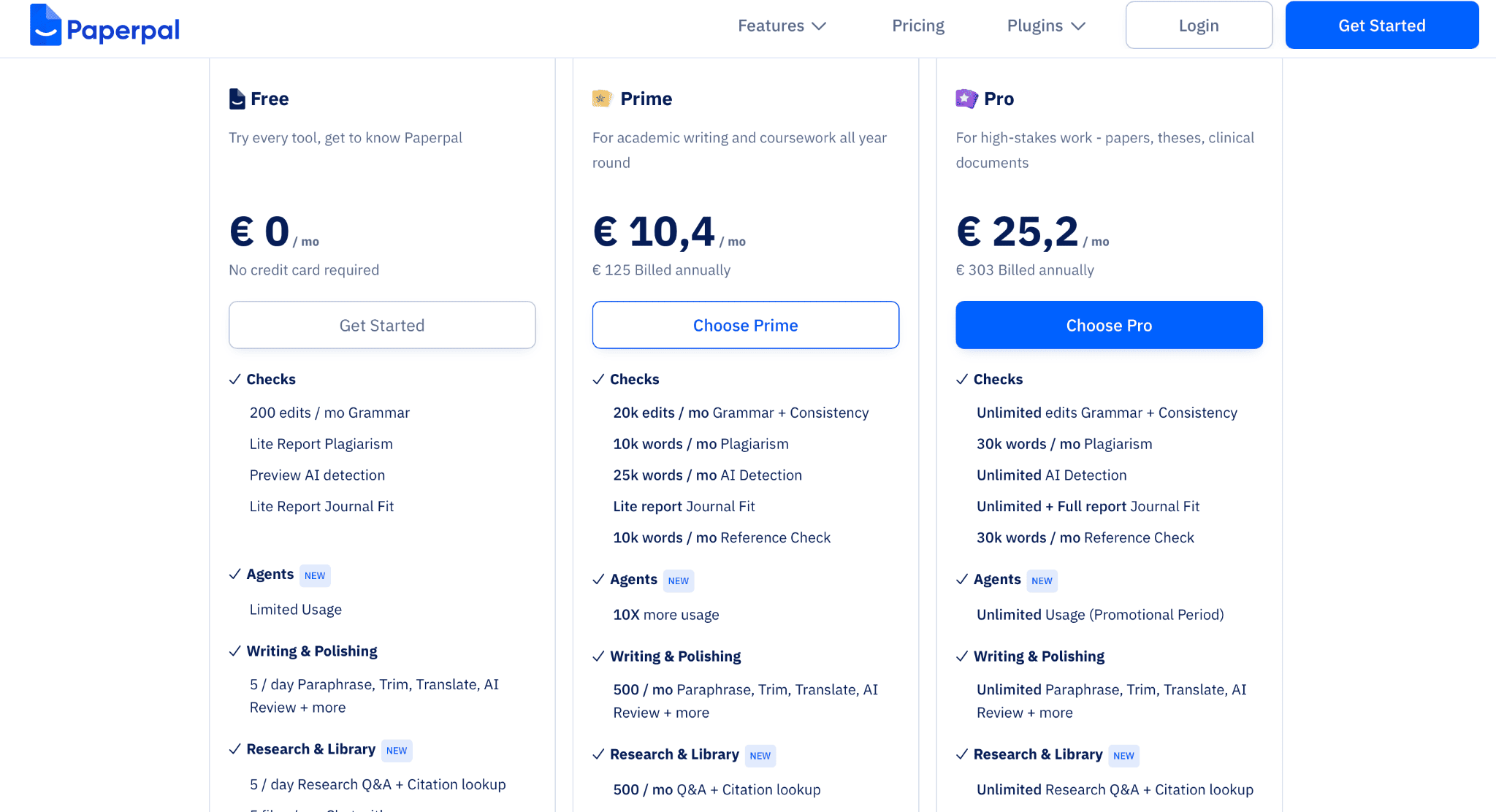Image resolution: width=1496 pixels, height=812 pixels.
Task: Click '10X more usage' under Prime Agents
Action: click(665, 615)
